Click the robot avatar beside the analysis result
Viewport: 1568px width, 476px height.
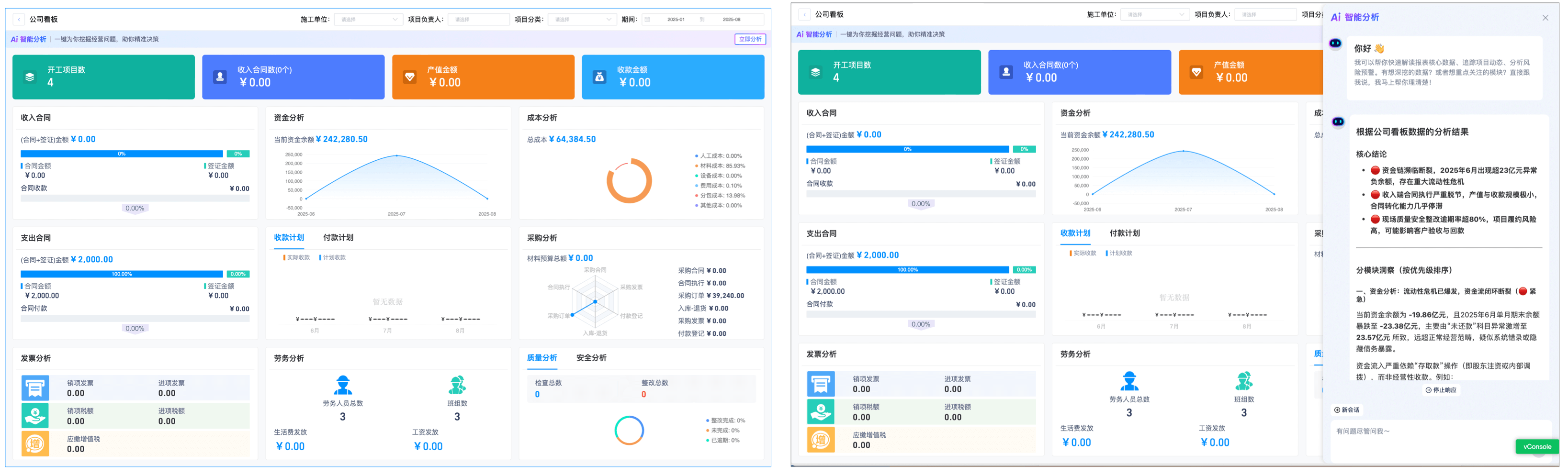click(1338, 122)
